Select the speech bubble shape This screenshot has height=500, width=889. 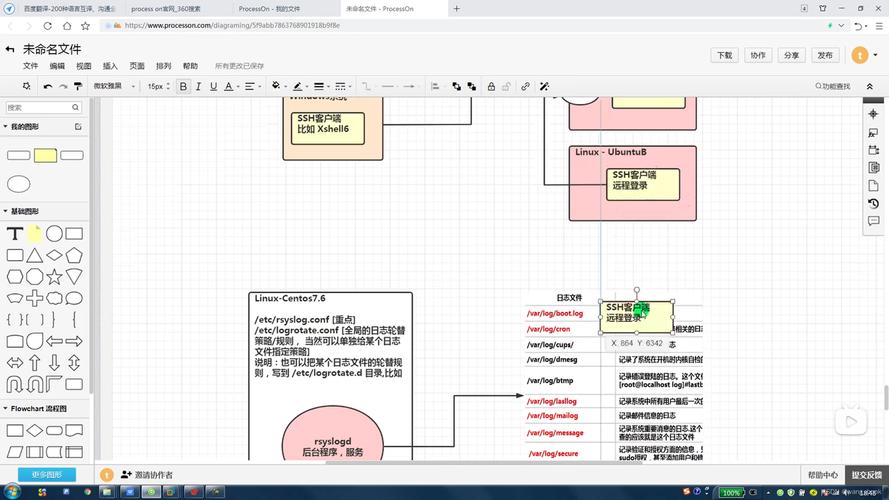coord(74,298)
